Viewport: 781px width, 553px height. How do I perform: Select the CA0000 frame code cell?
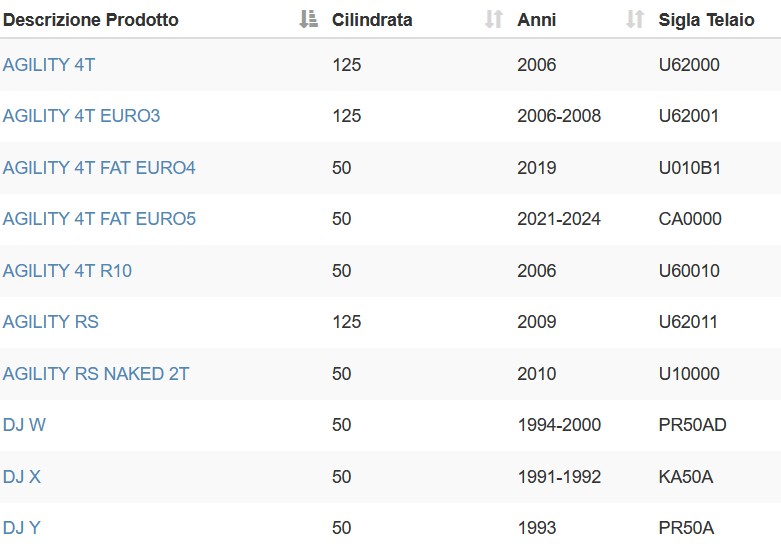click(690, 219)
